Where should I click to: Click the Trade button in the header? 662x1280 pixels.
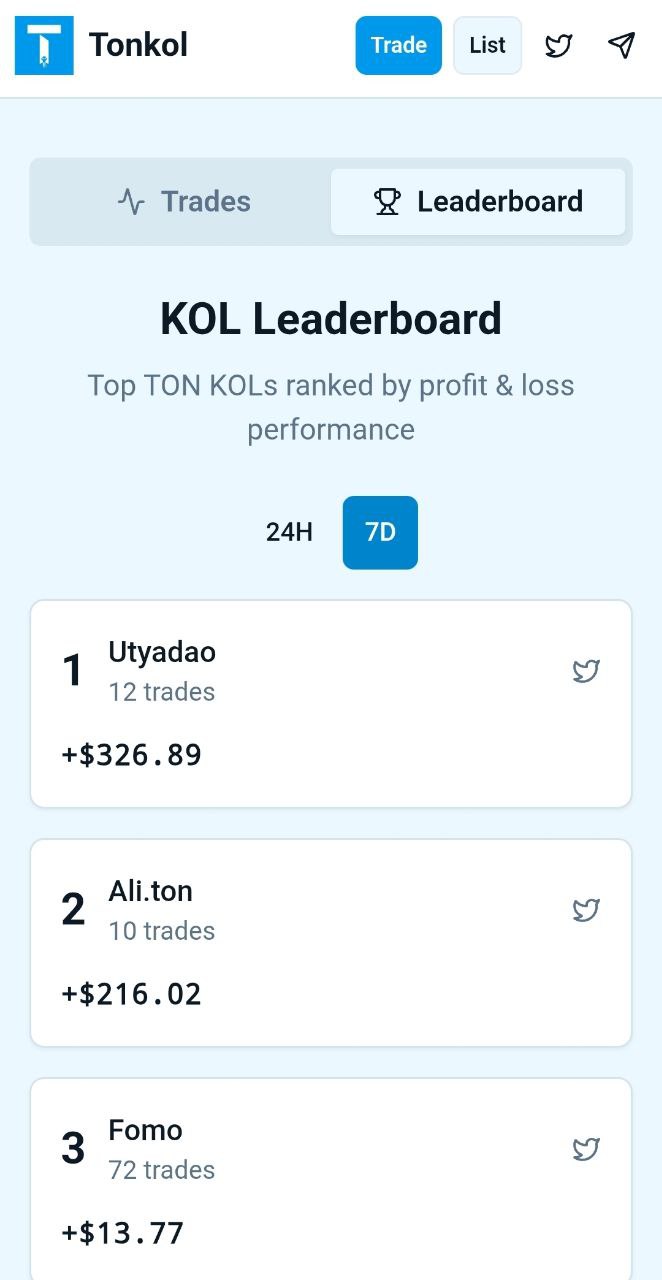click(x=398, y=45)
